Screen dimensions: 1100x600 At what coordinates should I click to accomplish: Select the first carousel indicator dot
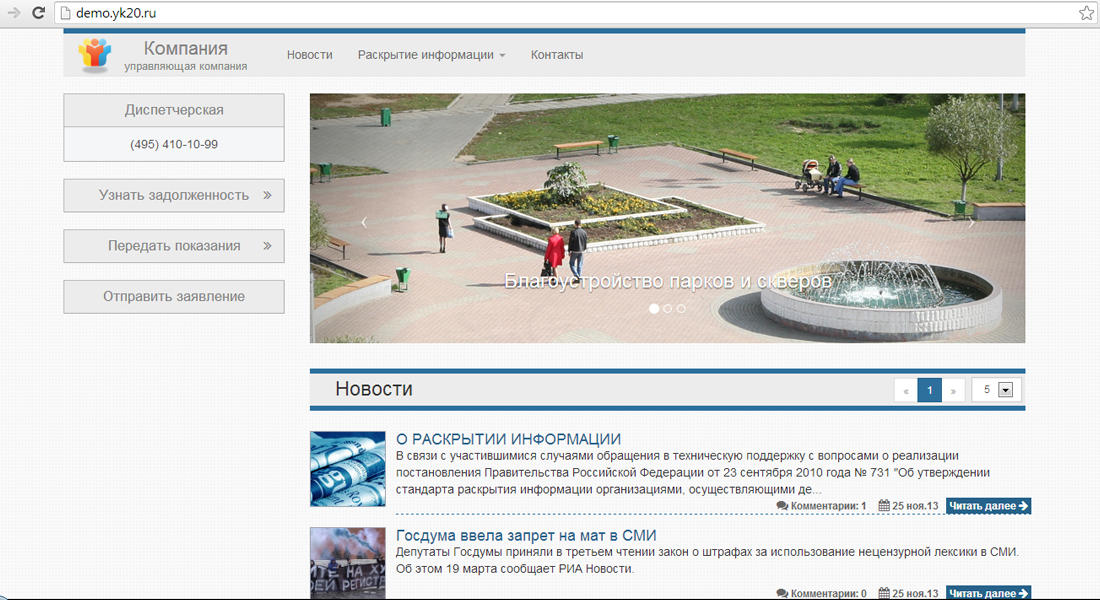click(654, 309)
